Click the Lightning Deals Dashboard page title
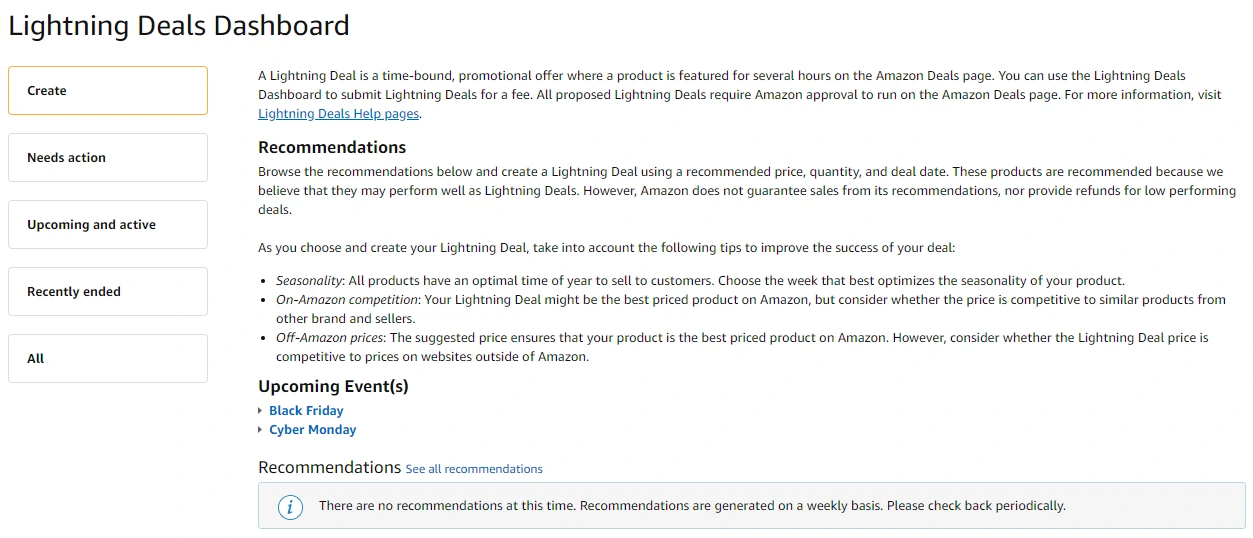The width and height of the screenshot is (1253, 538). click(179, 26)
